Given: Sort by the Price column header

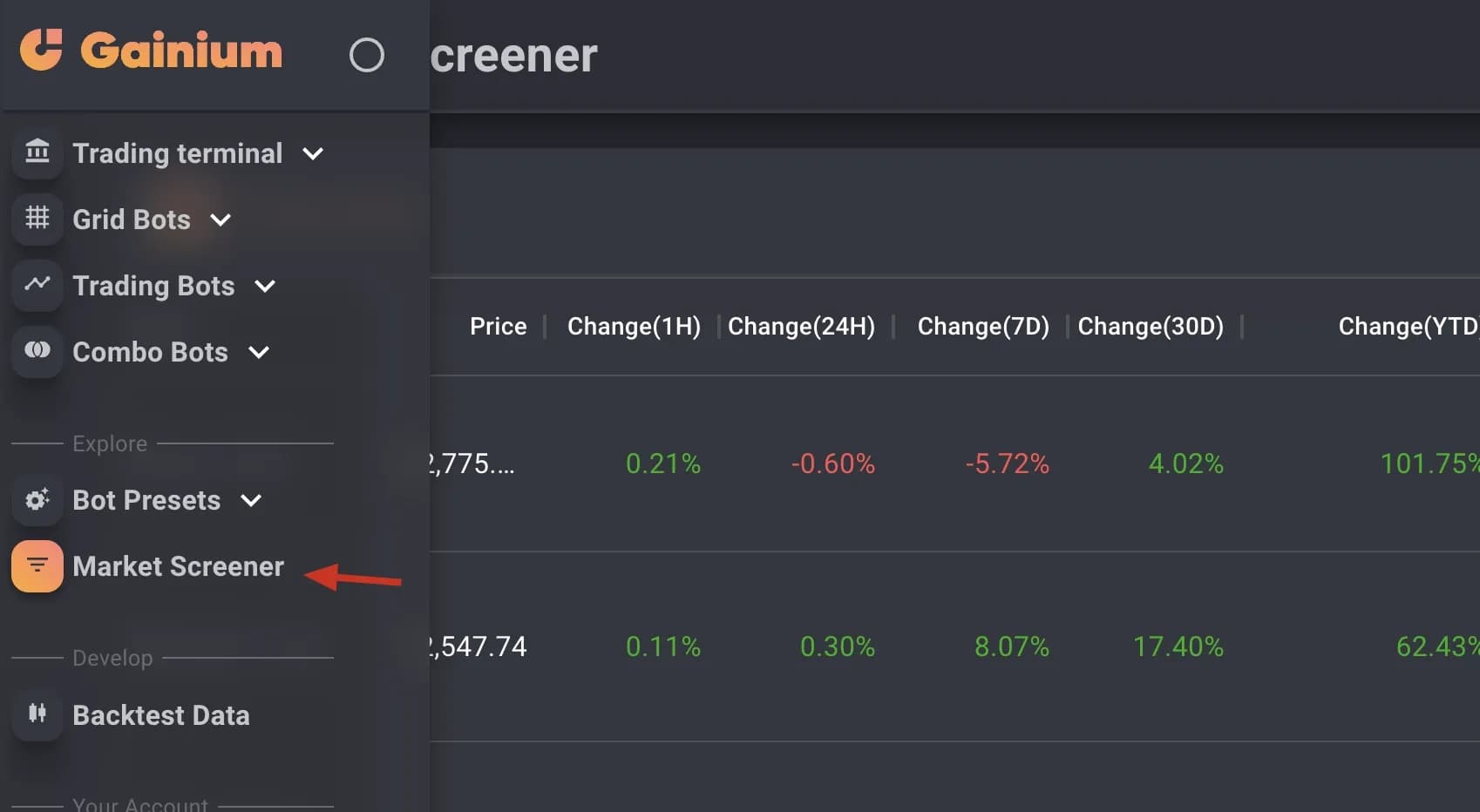Looking at the screenshot, I should [498, 326].
